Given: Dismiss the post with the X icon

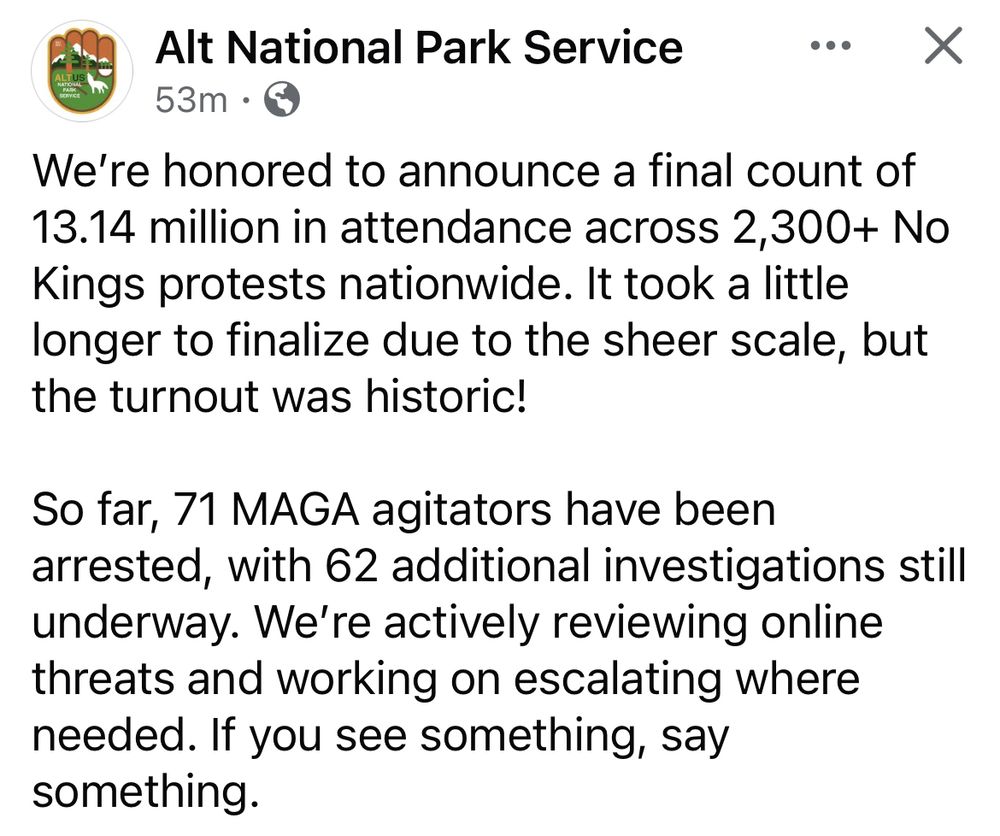Looking at the screenshot, I should 942,46.
